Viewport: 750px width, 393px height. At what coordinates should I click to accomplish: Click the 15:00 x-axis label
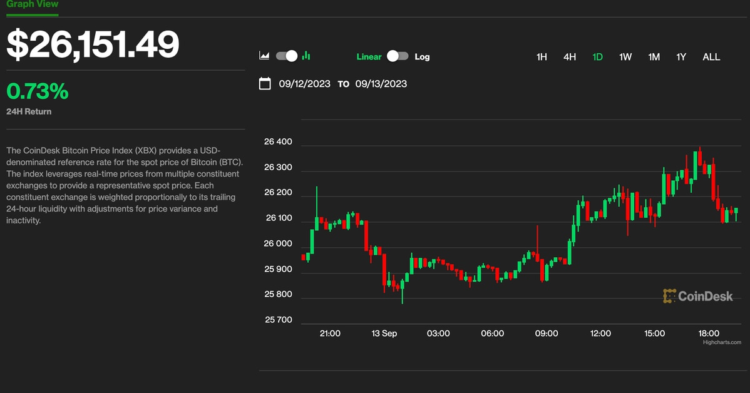tap(654, 333)
